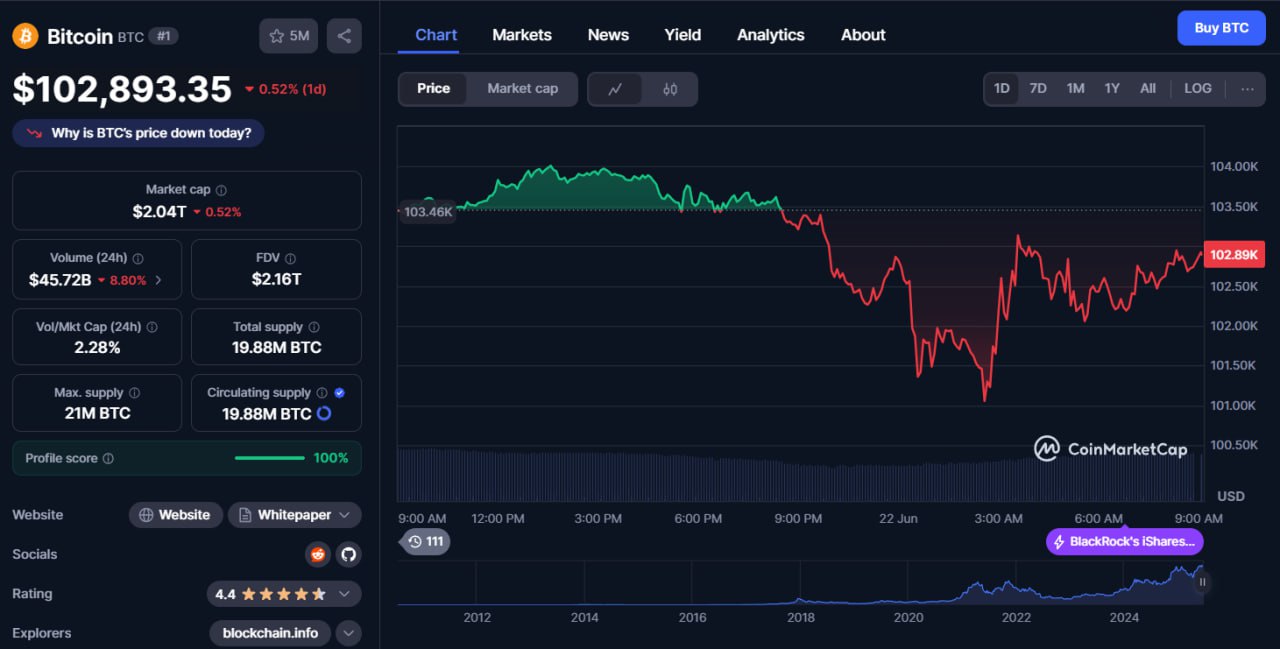Open info tooltip next to Total supply

click(314, 327)
